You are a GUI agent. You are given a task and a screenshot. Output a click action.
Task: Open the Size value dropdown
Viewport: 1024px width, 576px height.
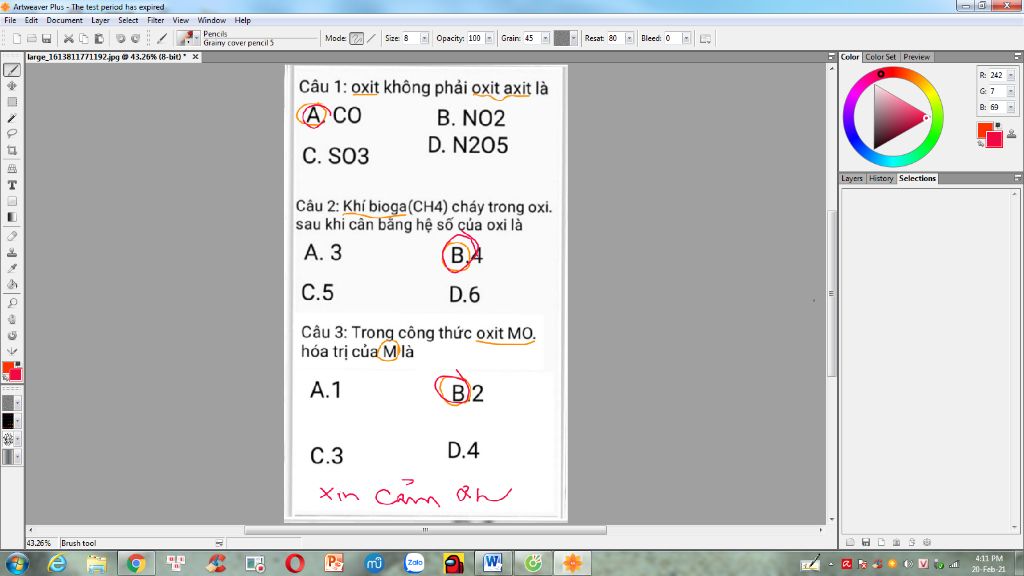pyautogui.click(x=424, y=39)
